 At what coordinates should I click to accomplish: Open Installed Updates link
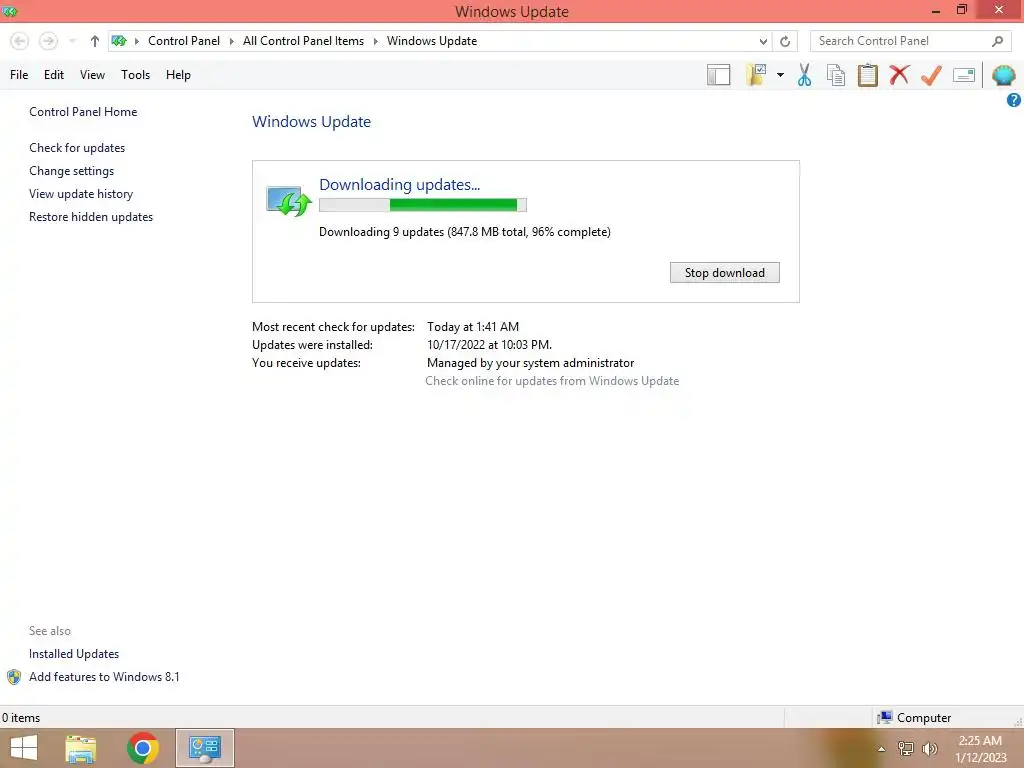click(74, 654)
